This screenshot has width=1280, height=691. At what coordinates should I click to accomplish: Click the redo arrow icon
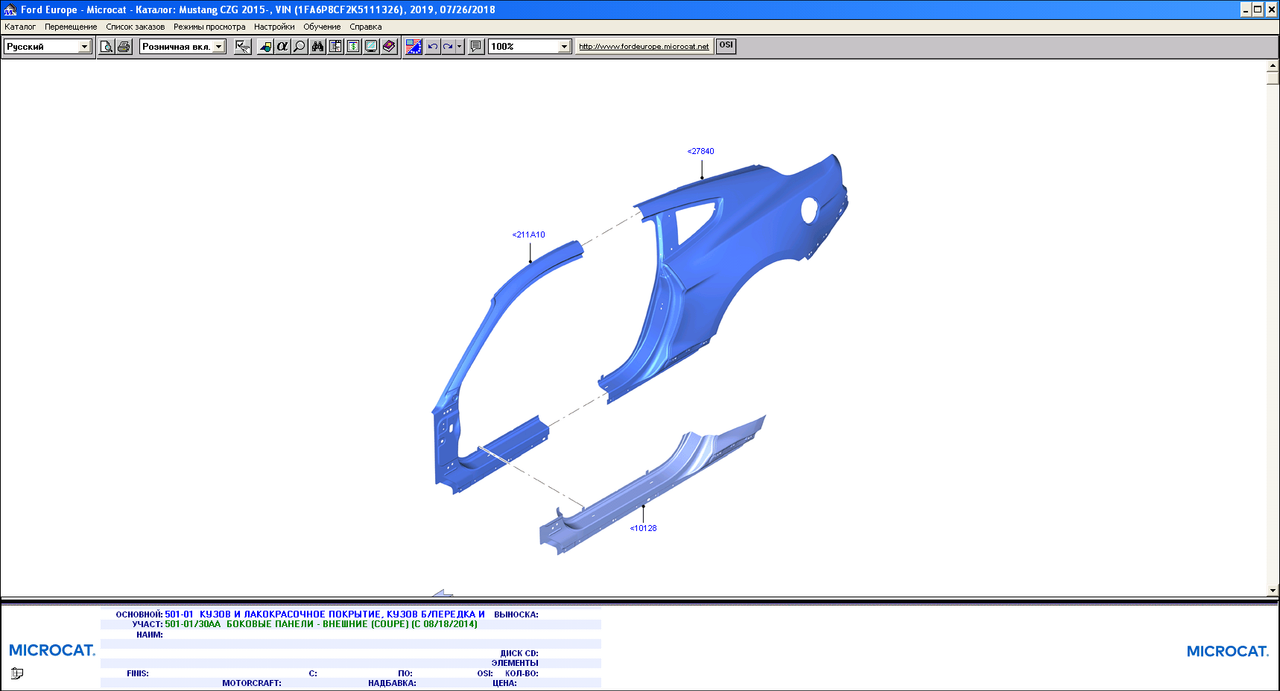[x=448, y=46]
